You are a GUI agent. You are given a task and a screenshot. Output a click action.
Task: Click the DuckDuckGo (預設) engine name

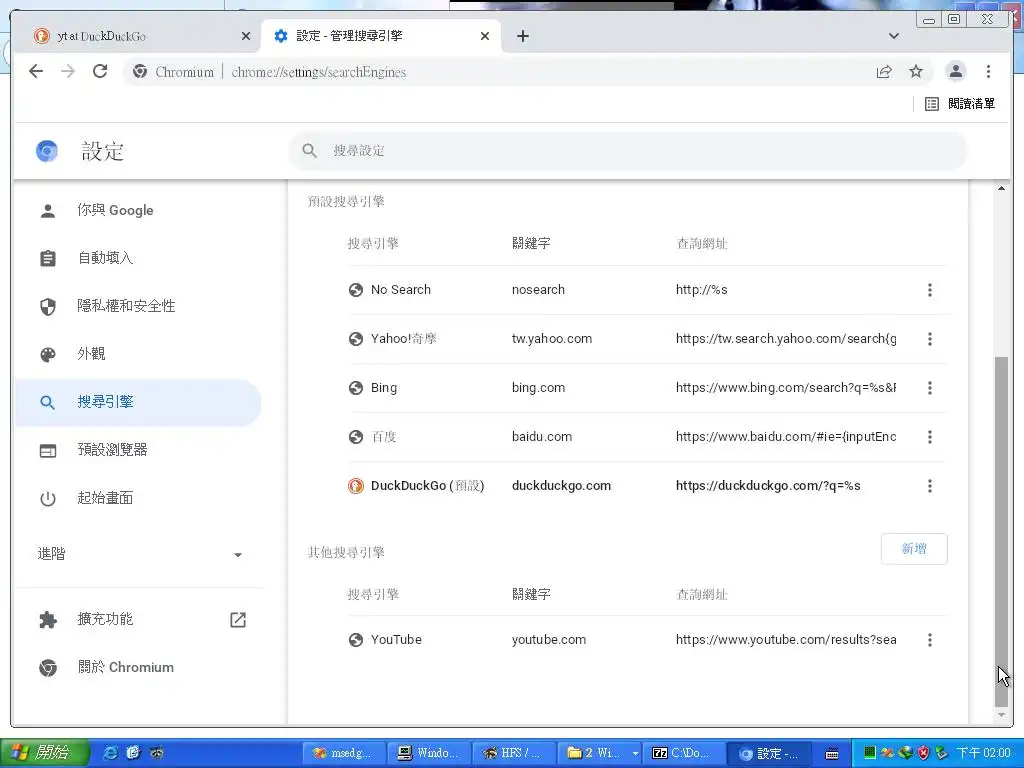pos(428,486)
